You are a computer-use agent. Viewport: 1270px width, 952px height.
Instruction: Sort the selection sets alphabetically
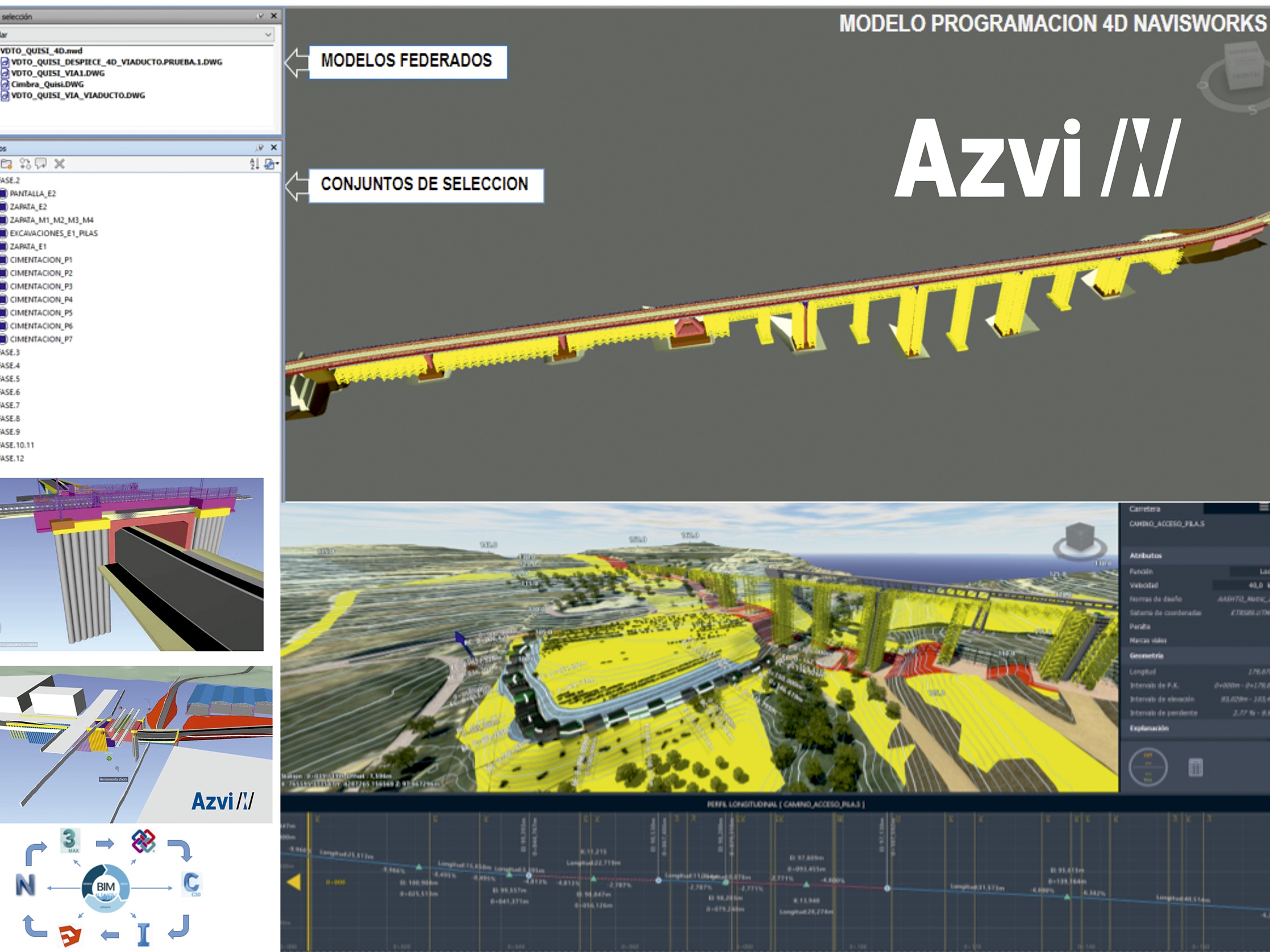(255, 164)
